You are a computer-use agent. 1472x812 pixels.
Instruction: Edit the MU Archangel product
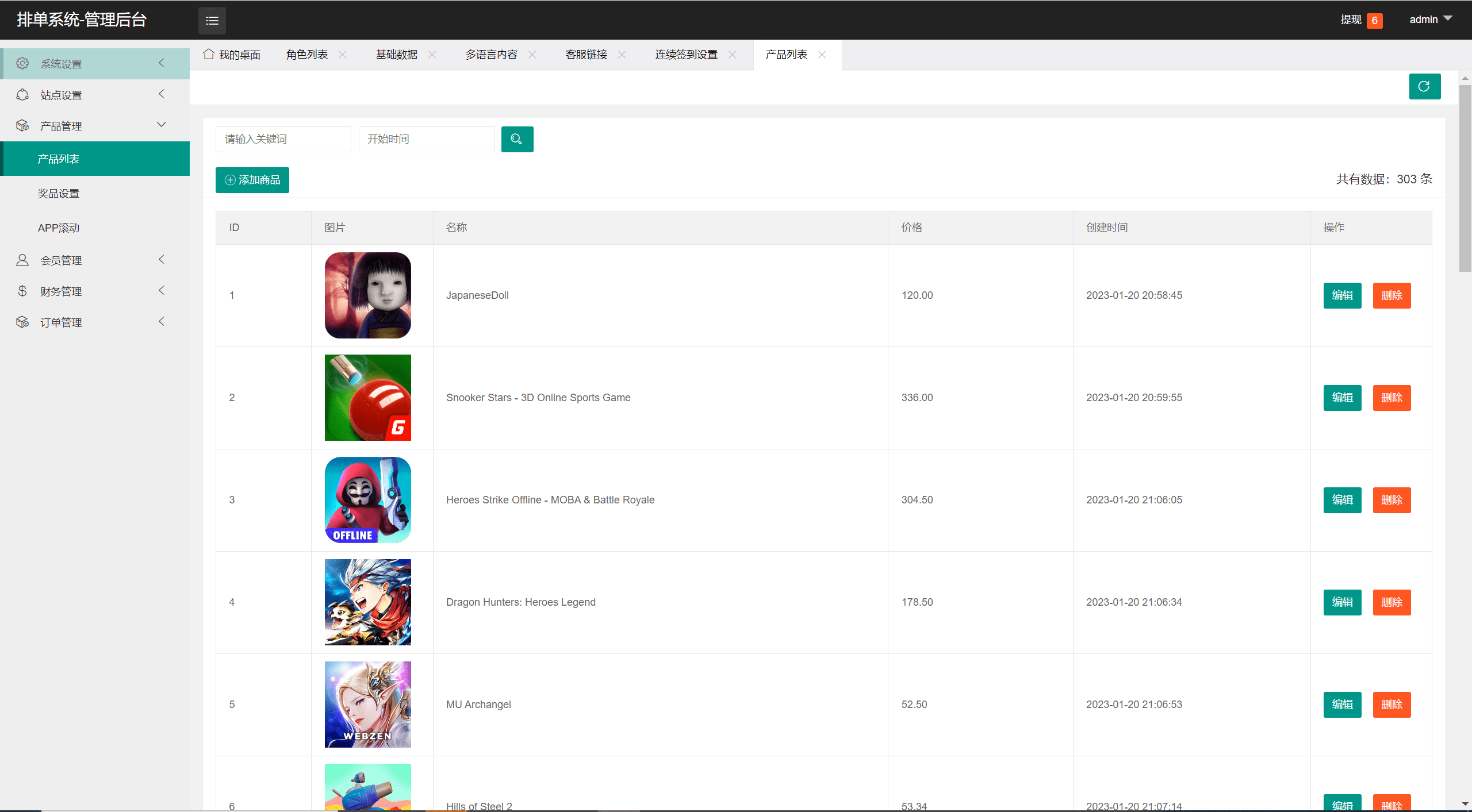(x=1342, y=705)
